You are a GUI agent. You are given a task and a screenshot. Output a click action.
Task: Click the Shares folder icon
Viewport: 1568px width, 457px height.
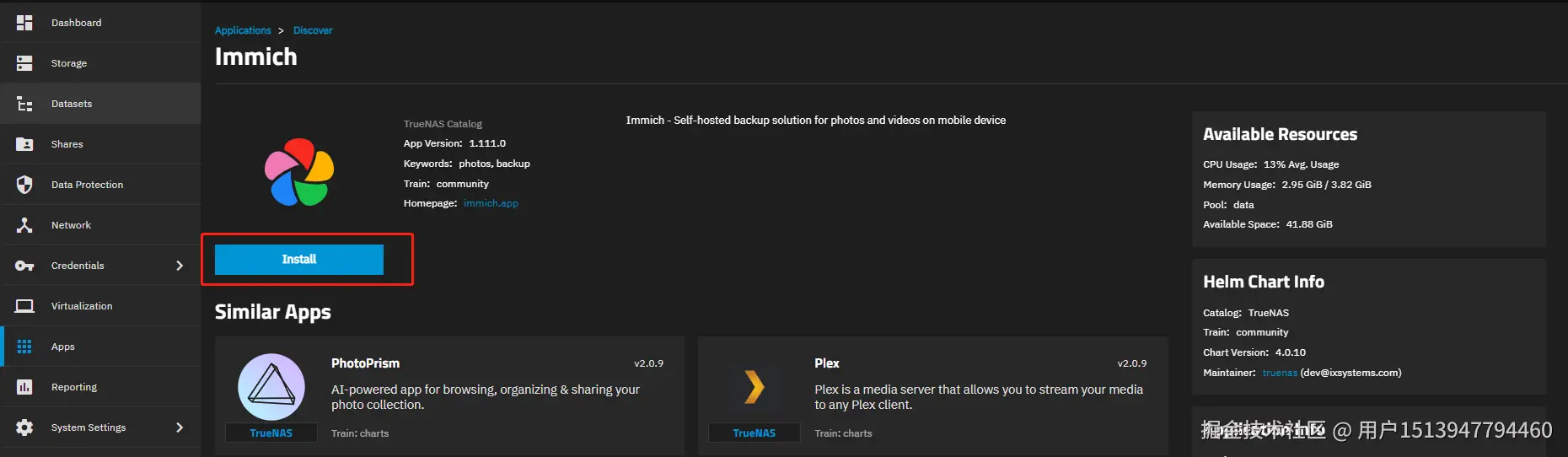click(24, 144)
